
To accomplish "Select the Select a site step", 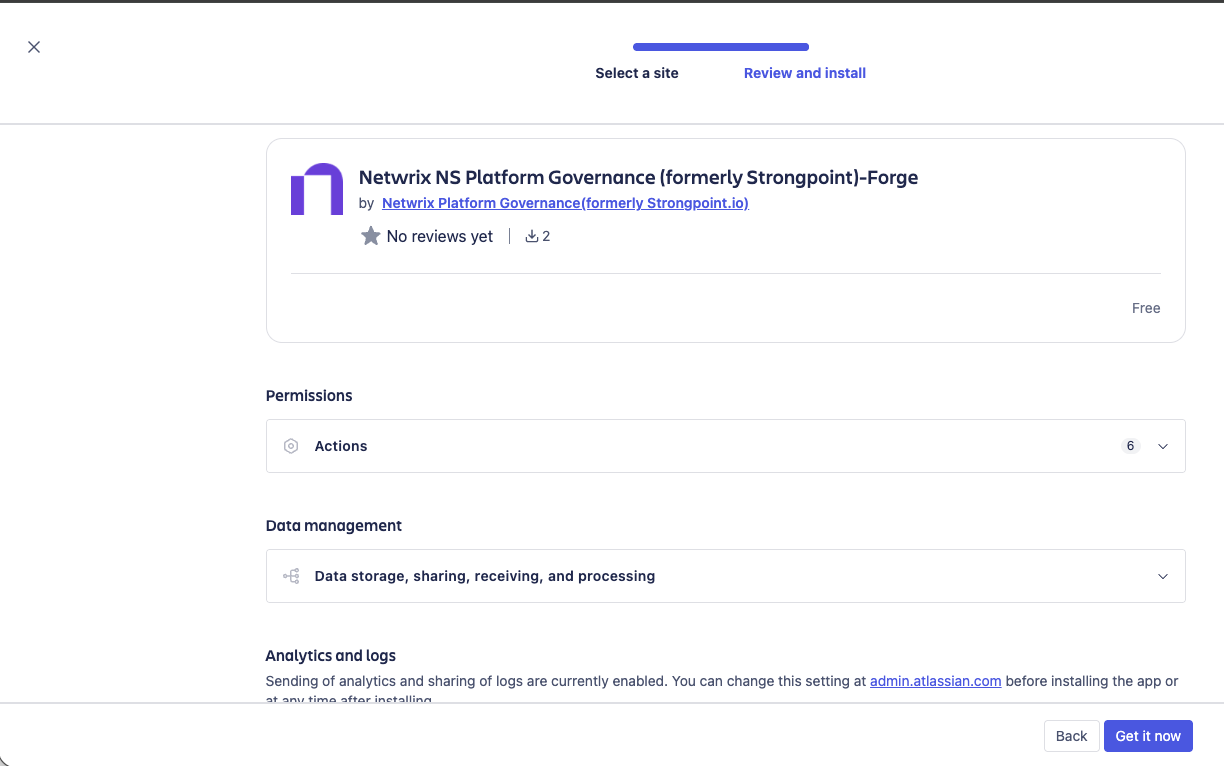I will click(636, 72).
